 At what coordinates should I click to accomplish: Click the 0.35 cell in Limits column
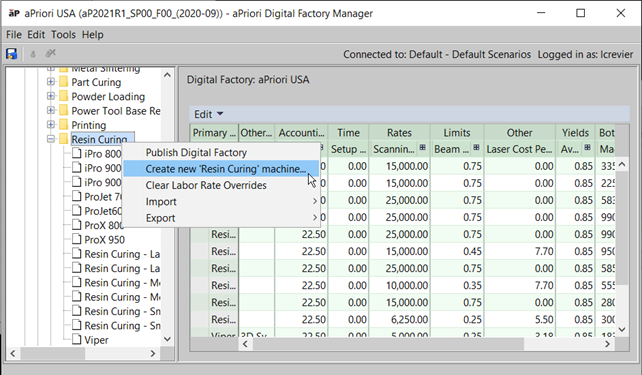pos(457,285)
